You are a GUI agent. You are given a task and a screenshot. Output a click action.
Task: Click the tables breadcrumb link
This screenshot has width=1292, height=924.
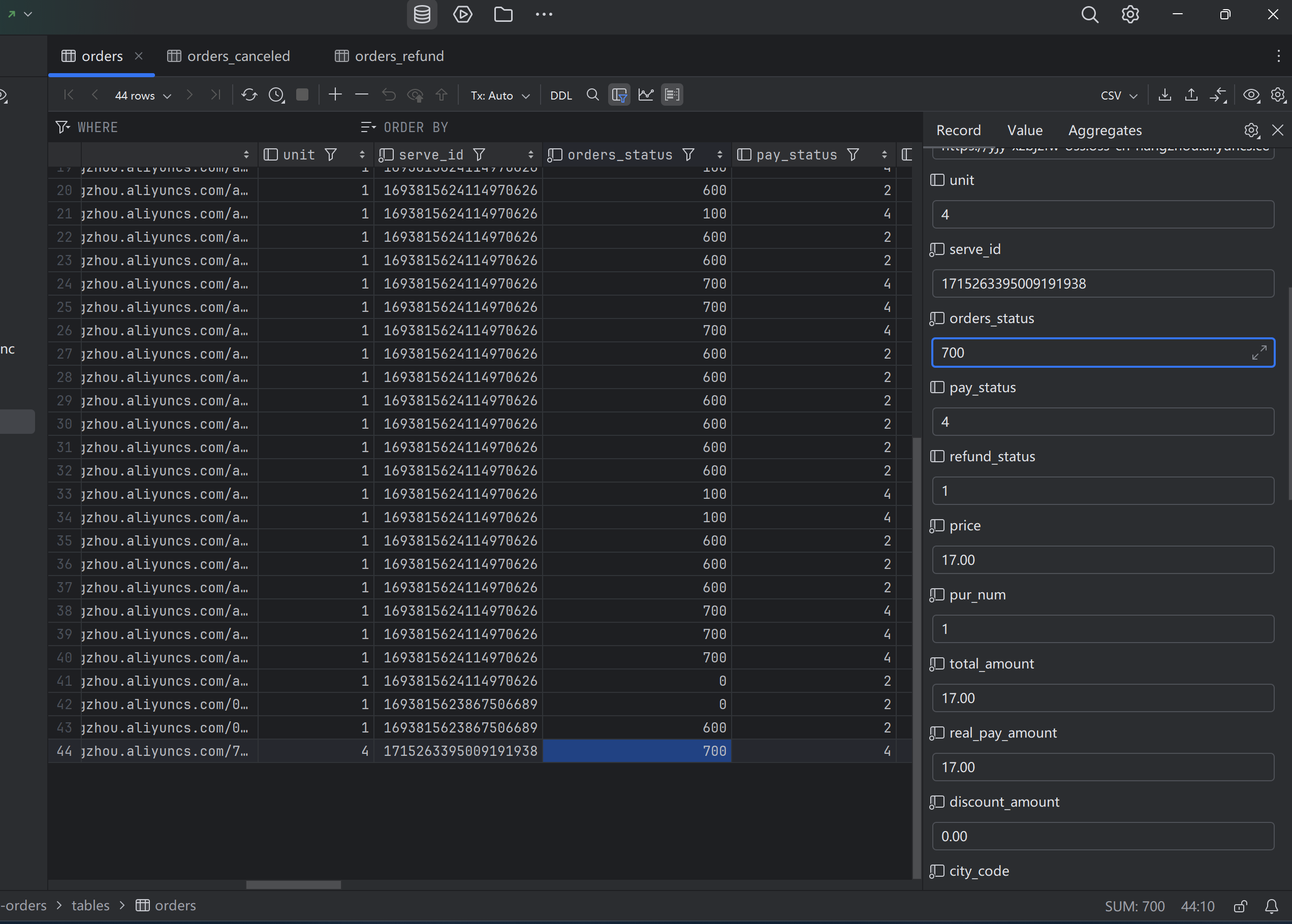(90, 905)
